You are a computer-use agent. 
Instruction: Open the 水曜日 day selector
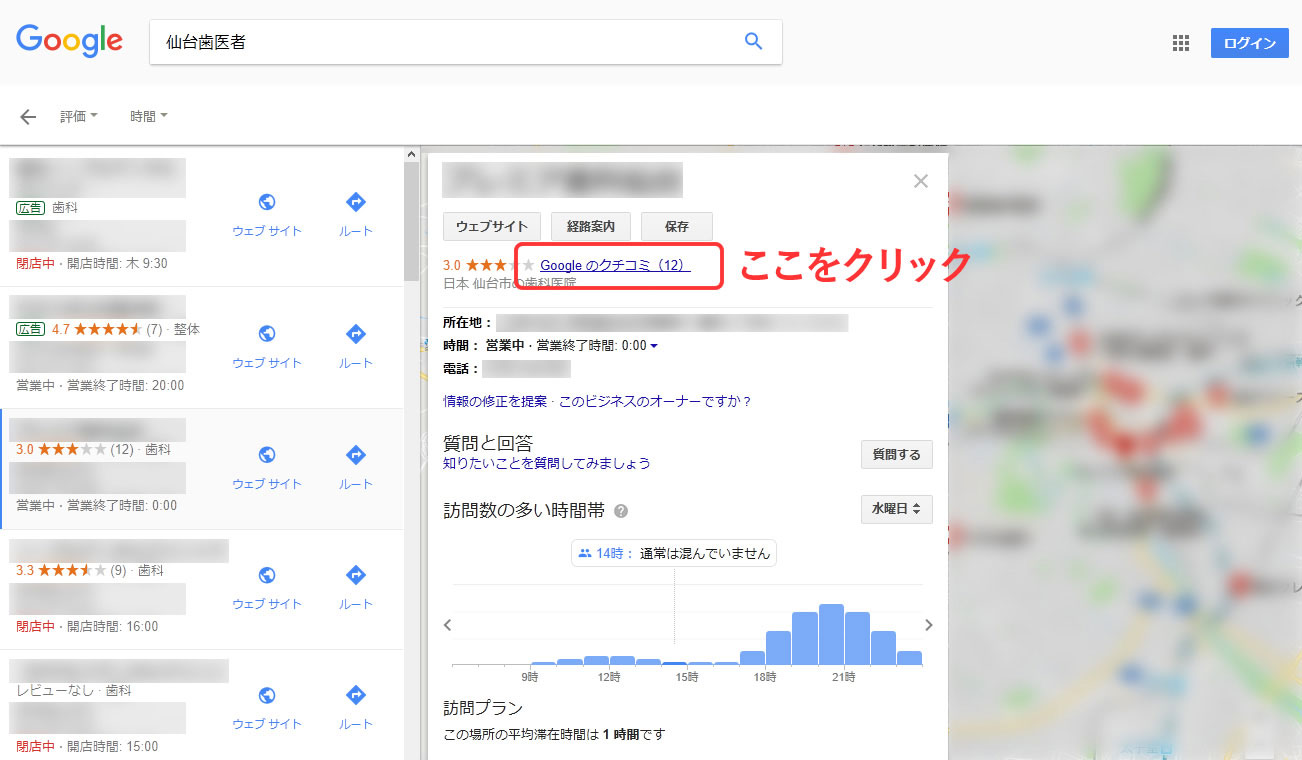tap(897, 509)
